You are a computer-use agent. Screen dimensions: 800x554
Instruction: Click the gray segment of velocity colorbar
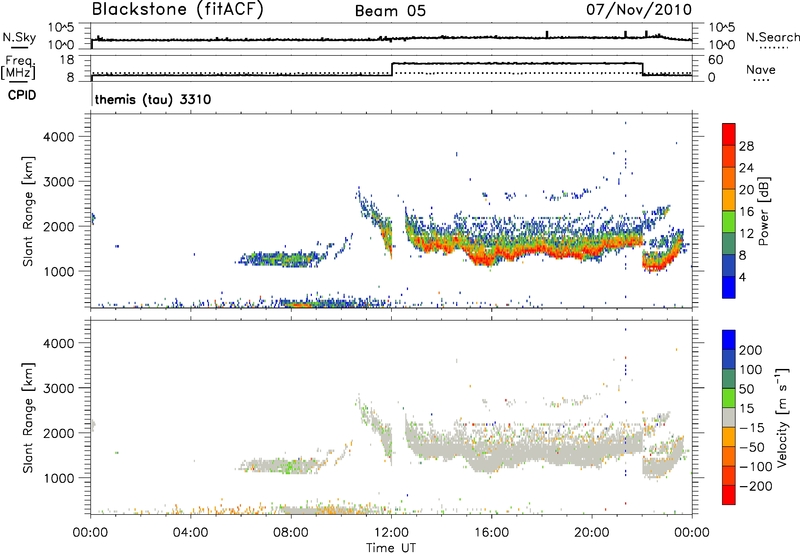(729, 418)
